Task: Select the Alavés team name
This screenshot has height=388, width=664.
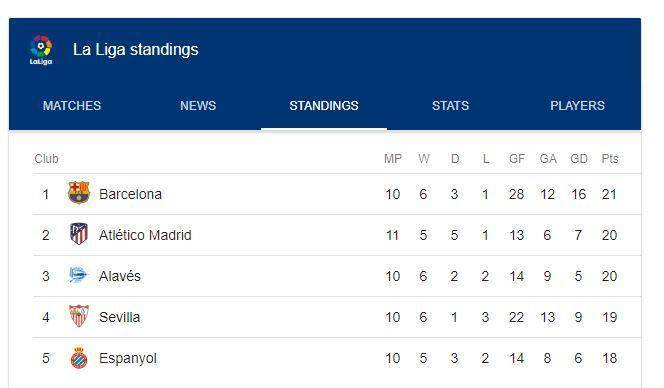Action: point(120,276)
